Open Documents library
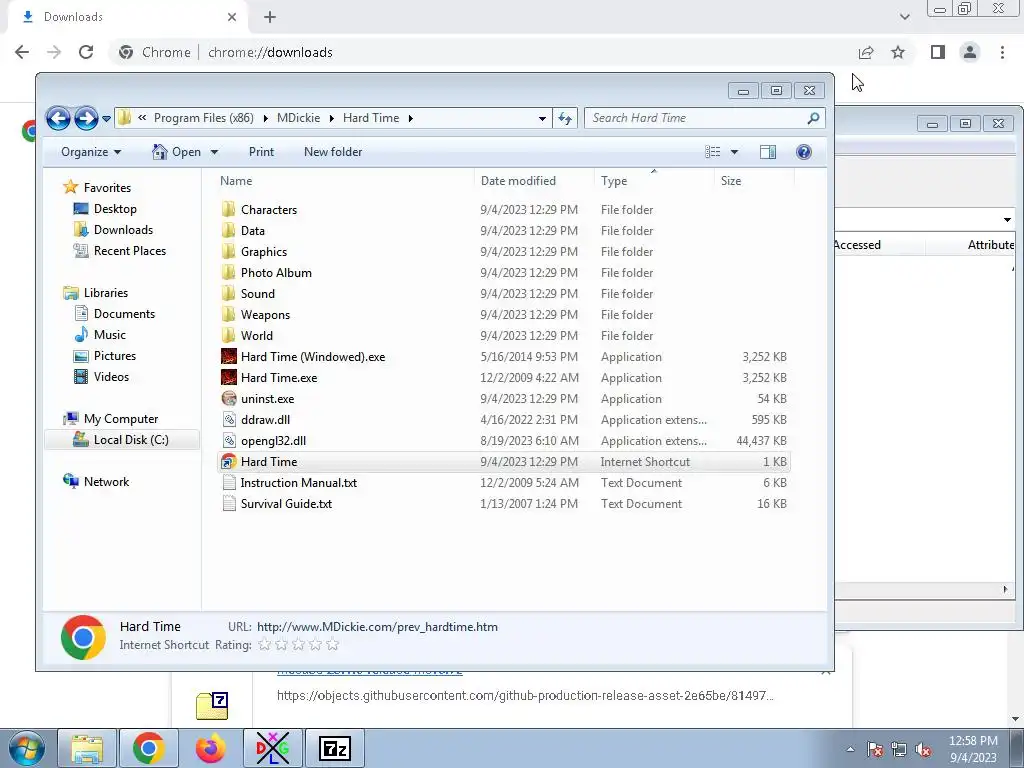Viewport: 1024px width, 768px height. click(124, 313)
